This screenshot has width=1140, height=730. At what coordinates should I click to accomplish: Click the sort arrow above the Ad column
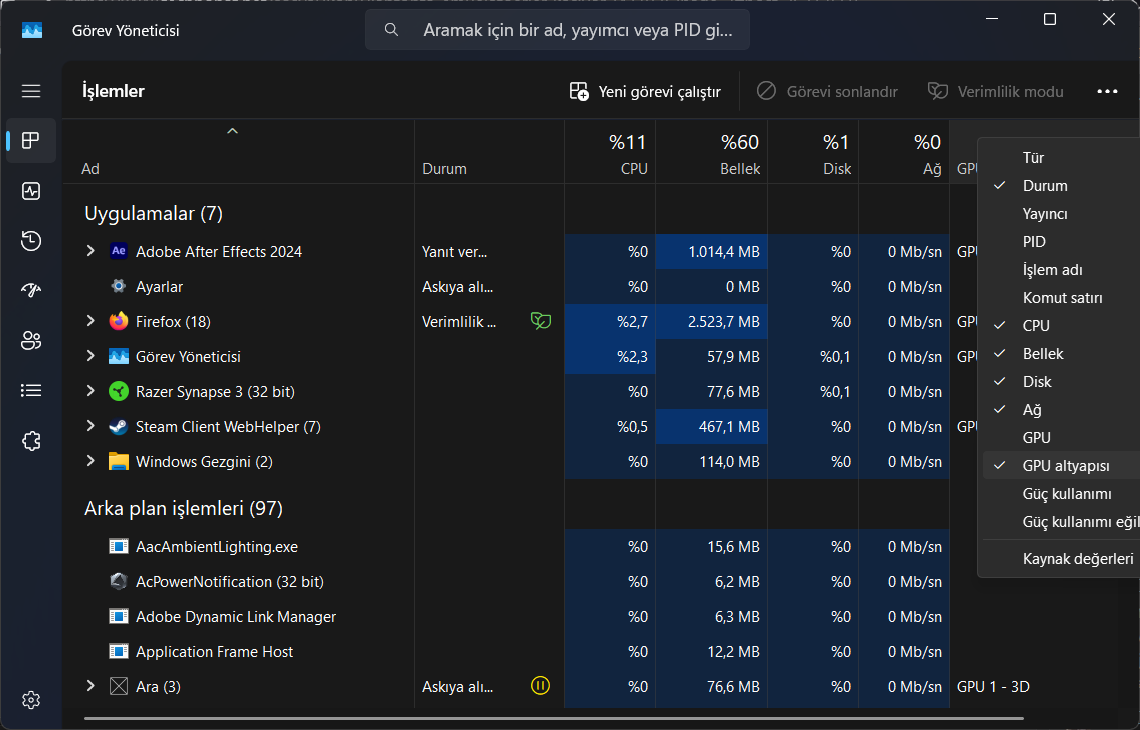[x=233, y=132]
